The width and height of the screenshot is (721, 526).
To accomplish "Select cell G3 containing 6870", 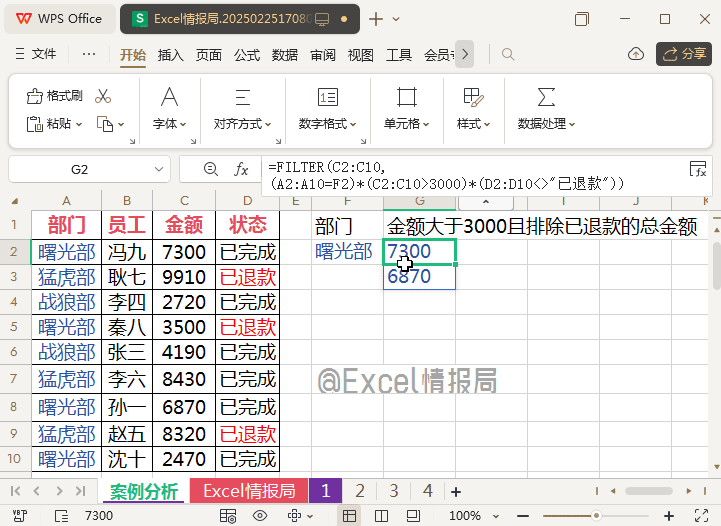I will click(x=419, y=277).
